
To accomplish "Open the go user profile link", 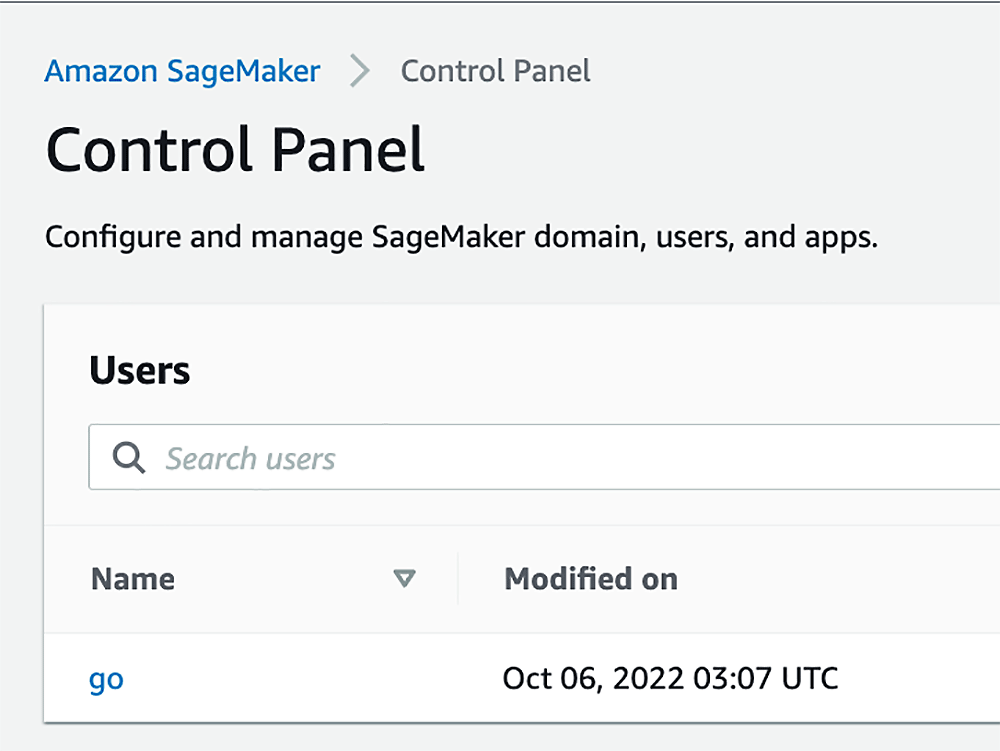I will tap(107, 680).
